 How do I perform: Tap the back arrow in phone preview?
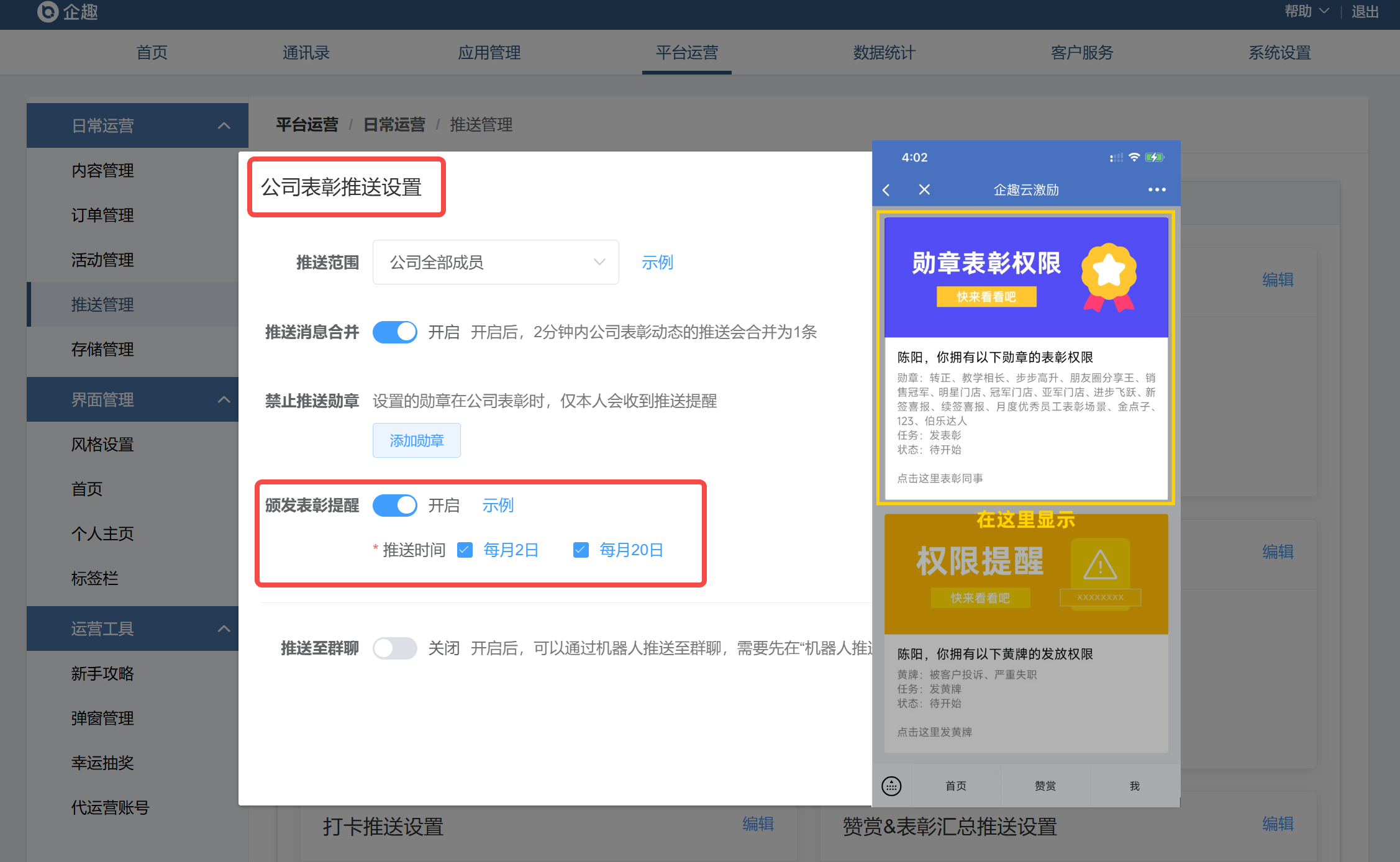pyautogui.click(x=886, y=190)
